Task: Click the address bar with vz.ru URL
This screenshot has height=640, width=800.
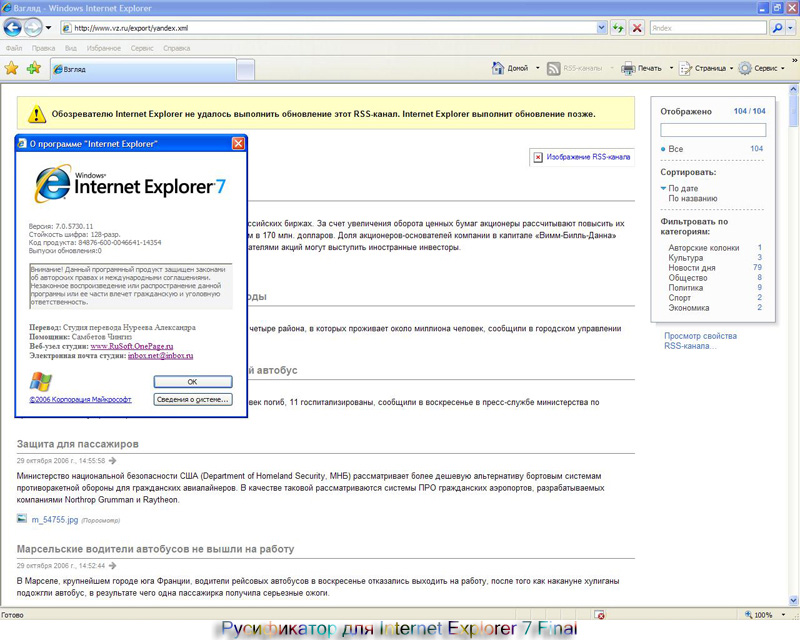Action: [x=329, y=28]
